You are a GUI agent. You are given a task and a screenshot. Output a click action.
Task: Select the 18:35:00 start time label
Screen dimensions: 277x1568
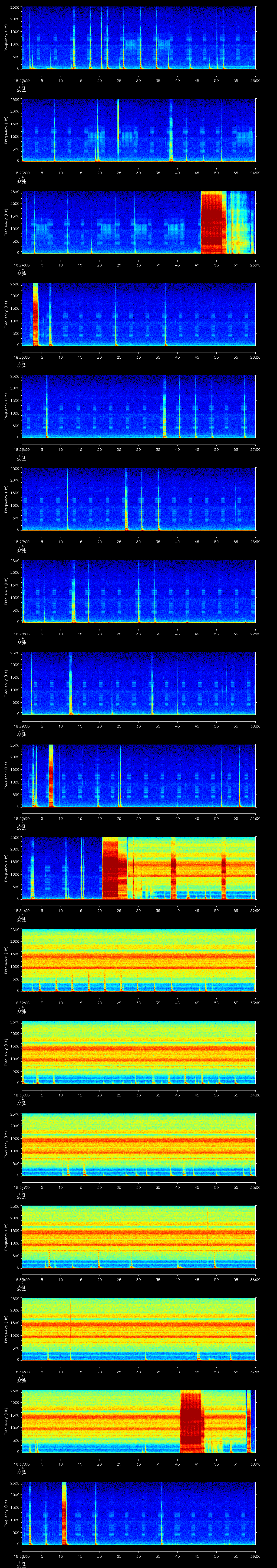[21, 1279]
